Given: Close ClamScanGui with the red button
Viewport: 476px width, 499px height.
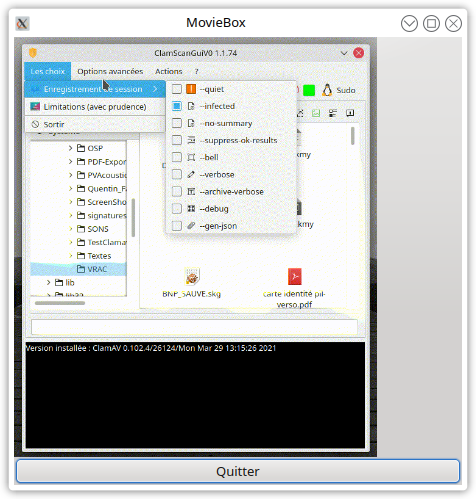Looking at the screenshot, I should click(x=359, y=53).
